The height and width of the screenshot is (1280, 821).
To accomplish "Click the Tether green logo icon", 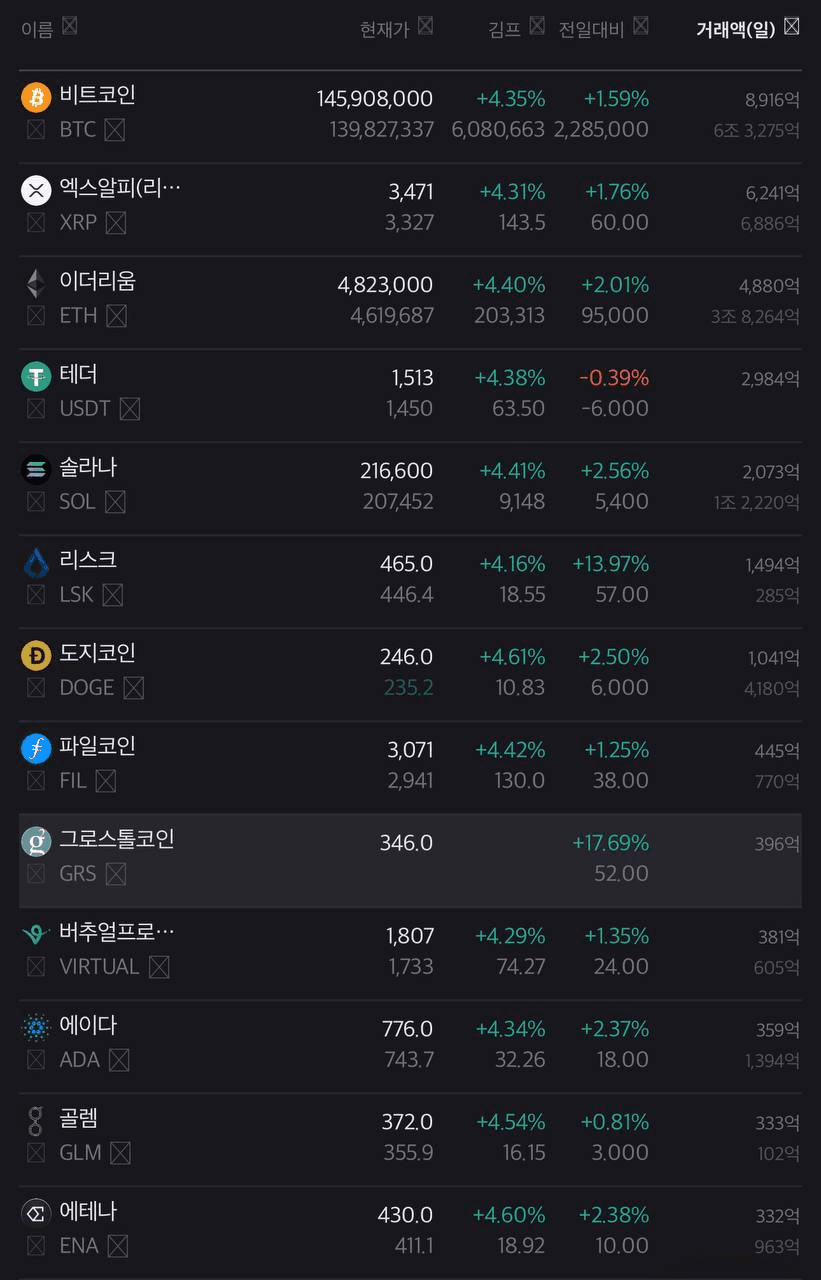I will click(36, 377).
